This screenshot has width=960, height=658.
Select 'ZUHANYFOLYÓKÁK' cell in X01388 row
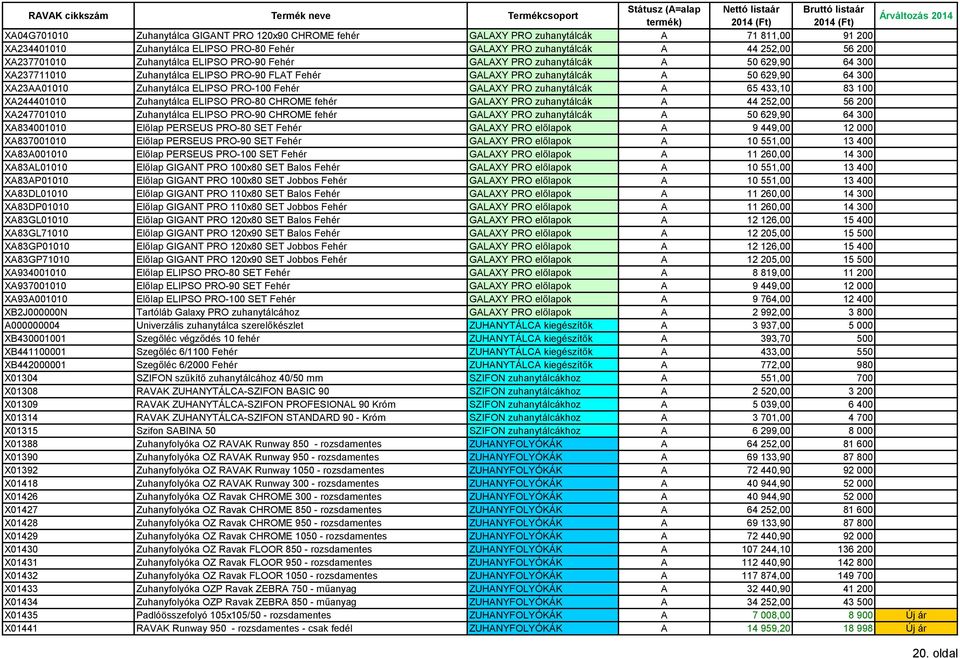(x=542, y=444)
